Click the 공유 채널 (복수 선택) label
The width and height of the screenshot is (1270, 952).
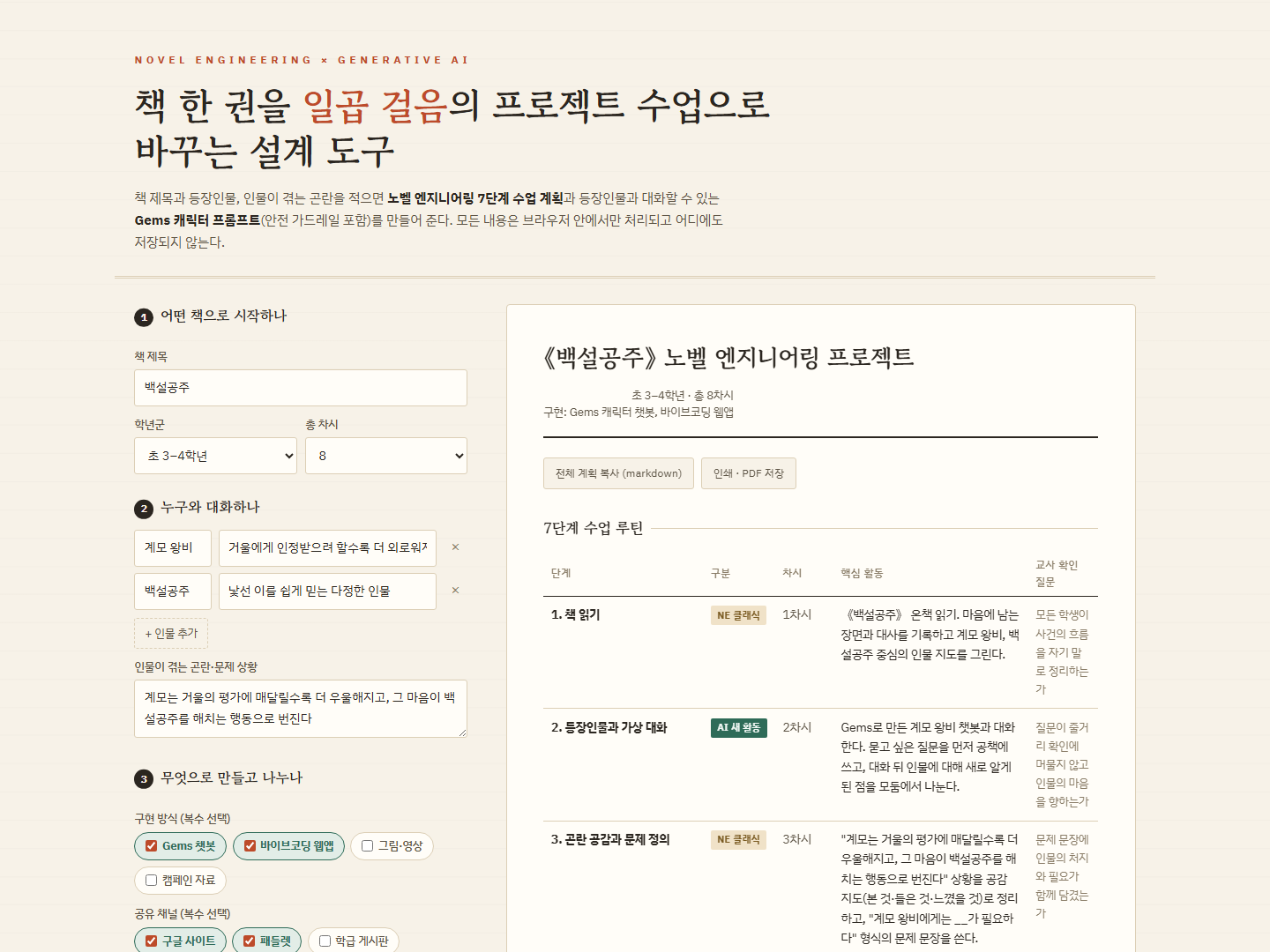click(183, 914)
